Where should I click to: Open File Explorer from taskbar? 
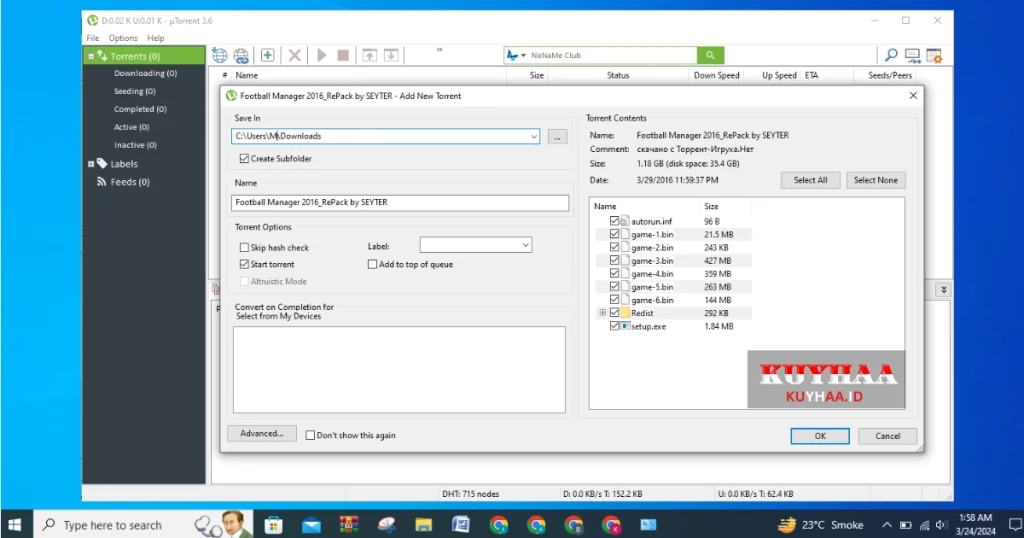pyautogui.click(x=423, y=524)
